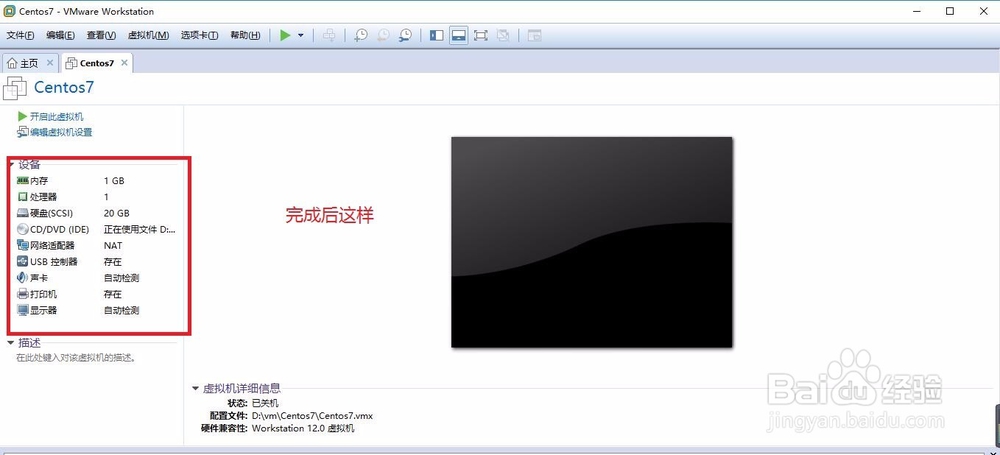
Task: Click the VMware app icon in title bar
Action: (10, 11)
